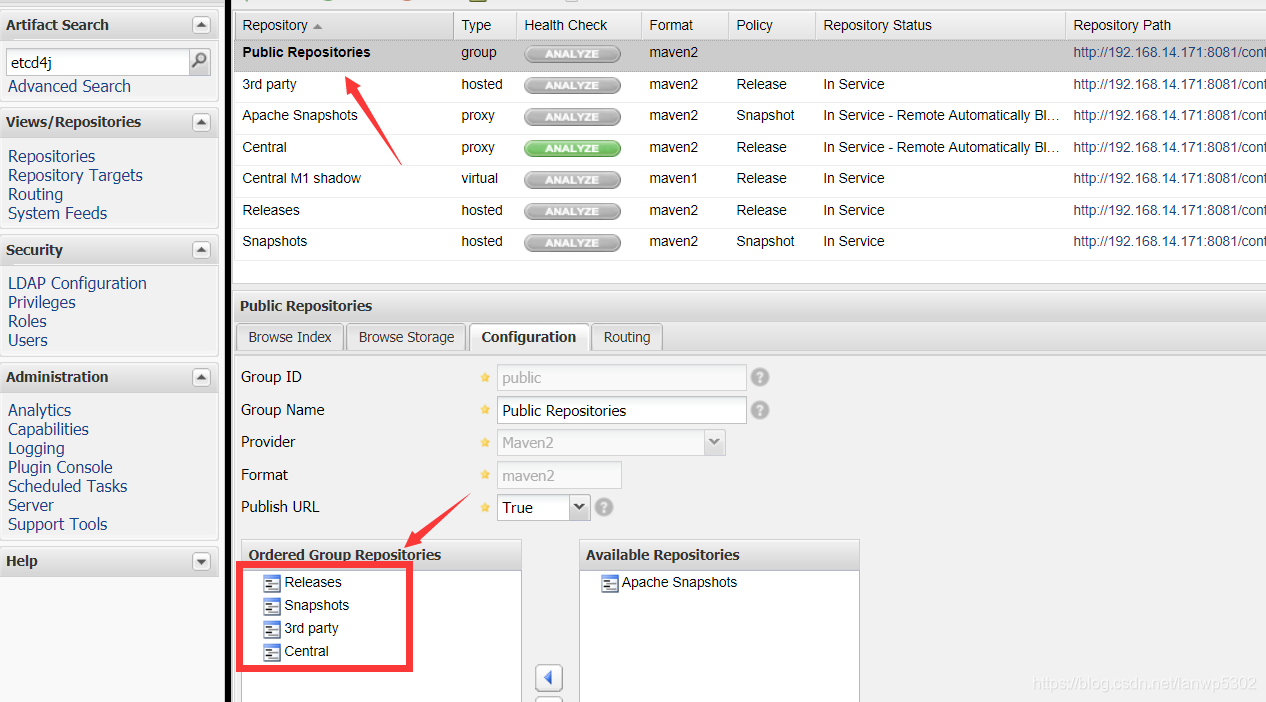Select the 3rd party repository row
The width and height of the screenshot is (1266, 702).
pyautogui.click(x=750, y=85)
